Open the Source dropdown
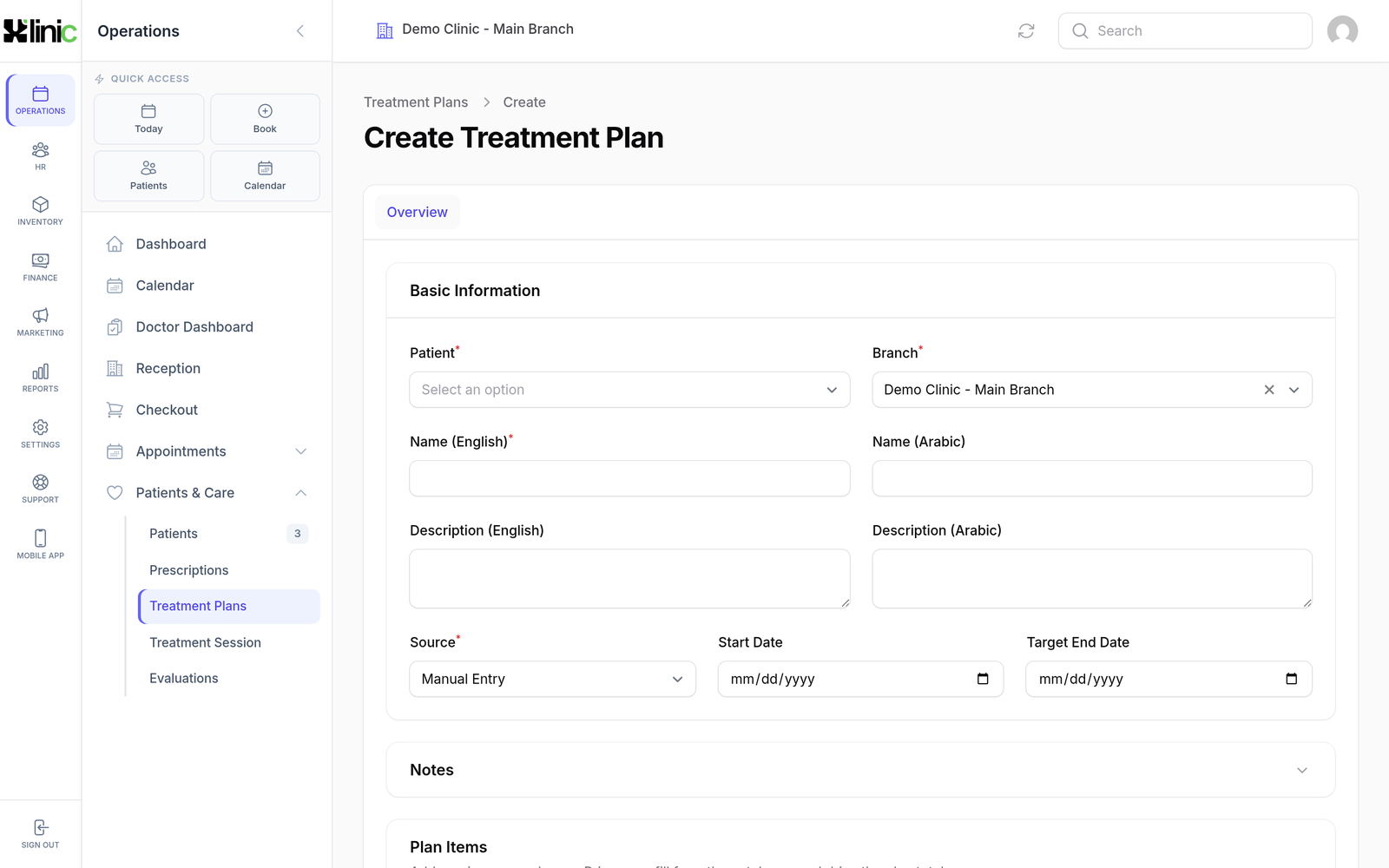The height and width of the screenshot is (868, 1389). [x=552, y=679]
